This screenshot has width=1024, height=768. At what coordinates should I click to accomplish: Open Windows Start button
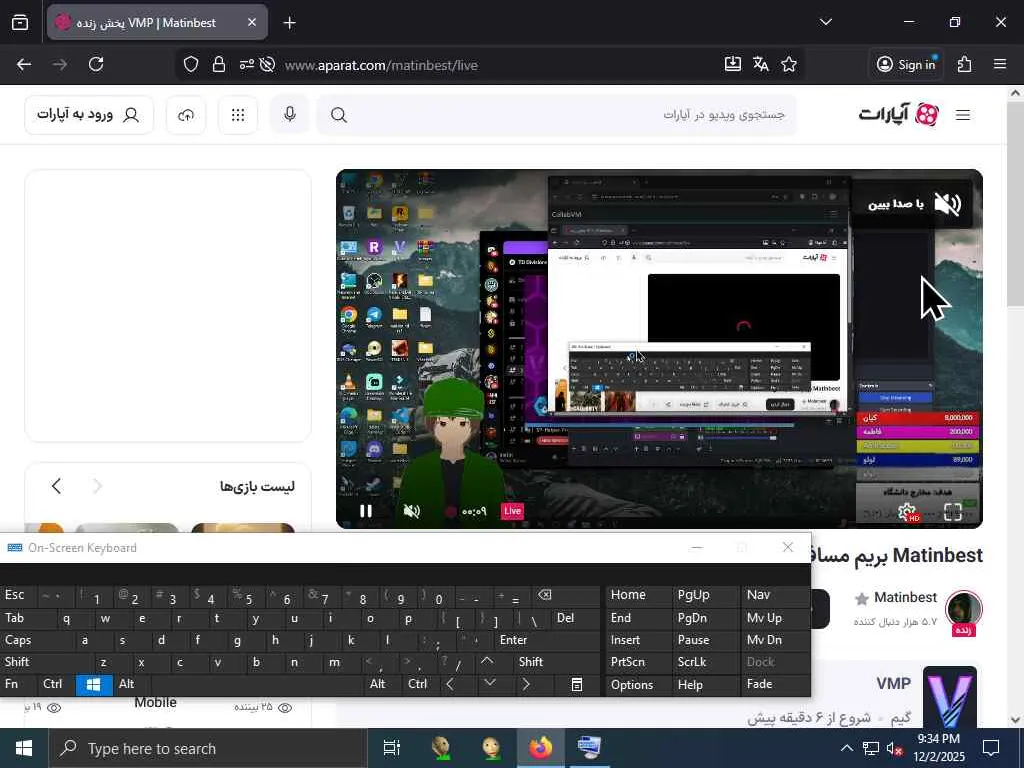(x=24, y=748)
